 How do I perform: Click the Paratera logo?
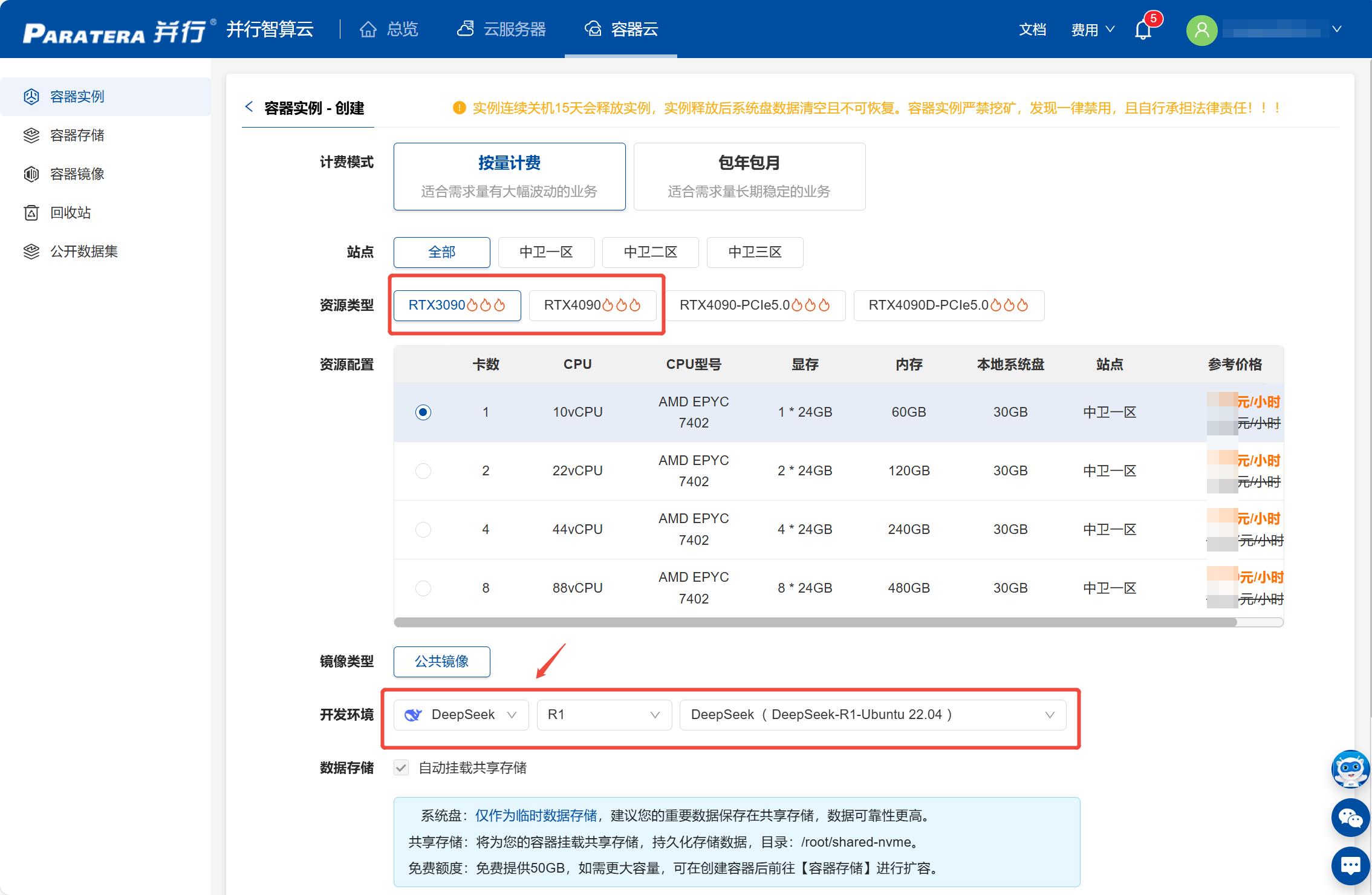[119, 31]
